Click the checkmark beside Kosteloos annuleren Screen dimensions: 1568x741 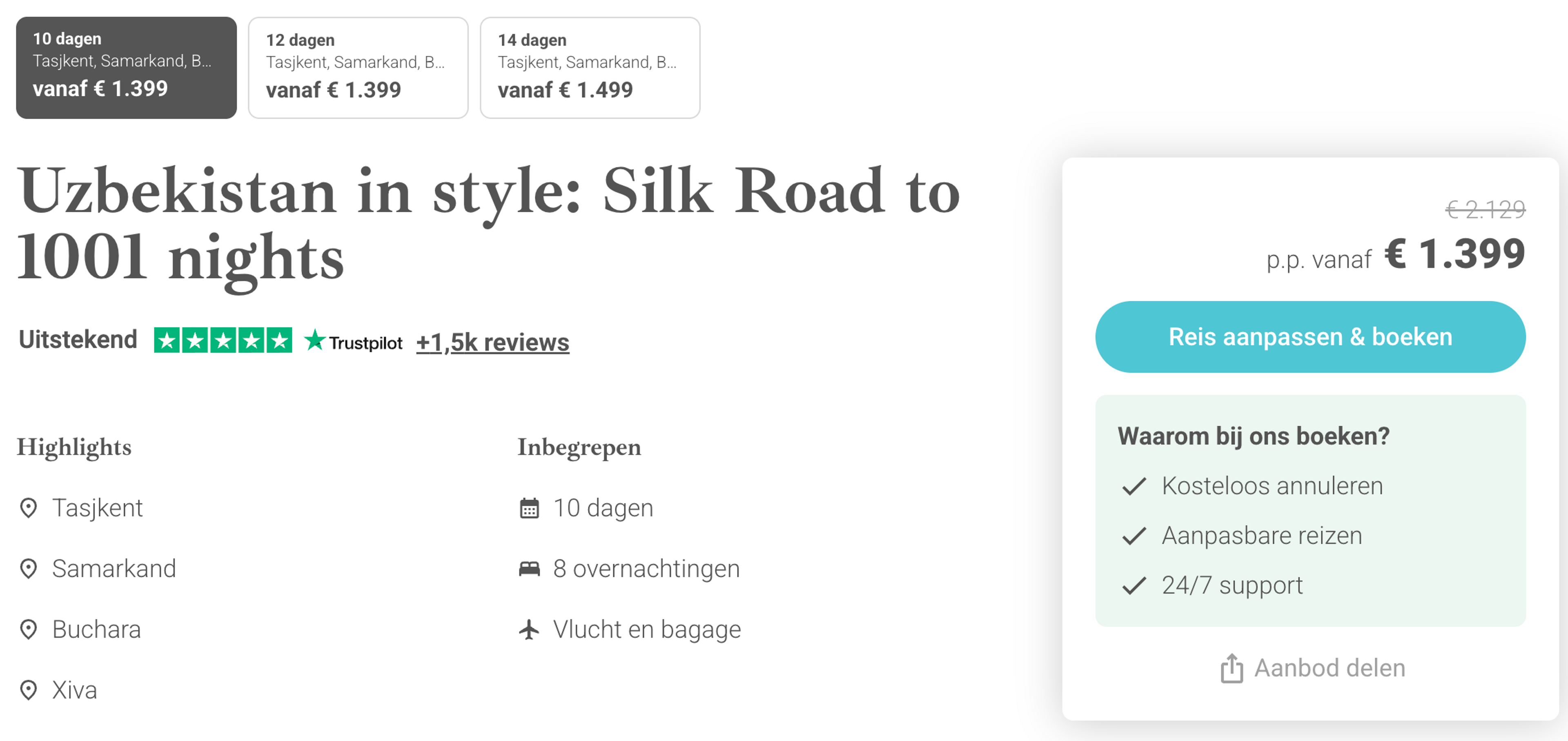(1134, 486)
